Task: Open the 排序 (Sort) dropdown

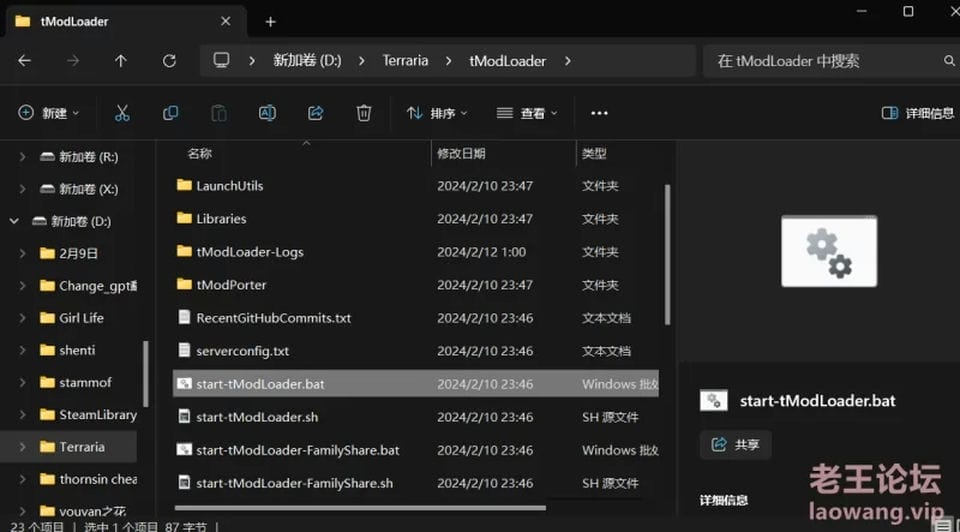Action: [437, 113]
